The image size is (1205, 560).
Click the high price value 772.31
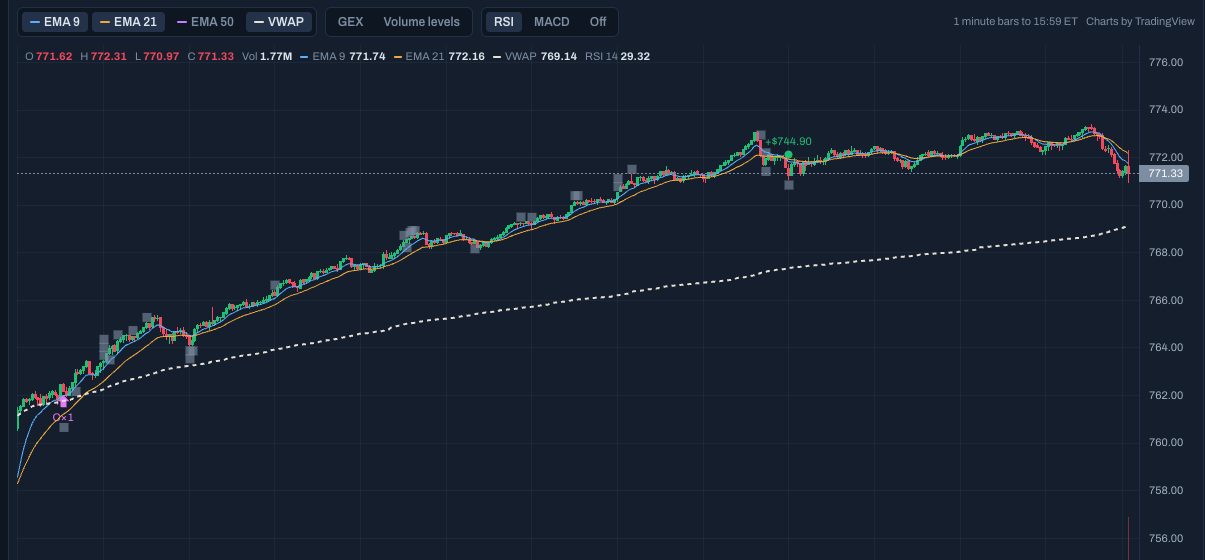point(108,56)
